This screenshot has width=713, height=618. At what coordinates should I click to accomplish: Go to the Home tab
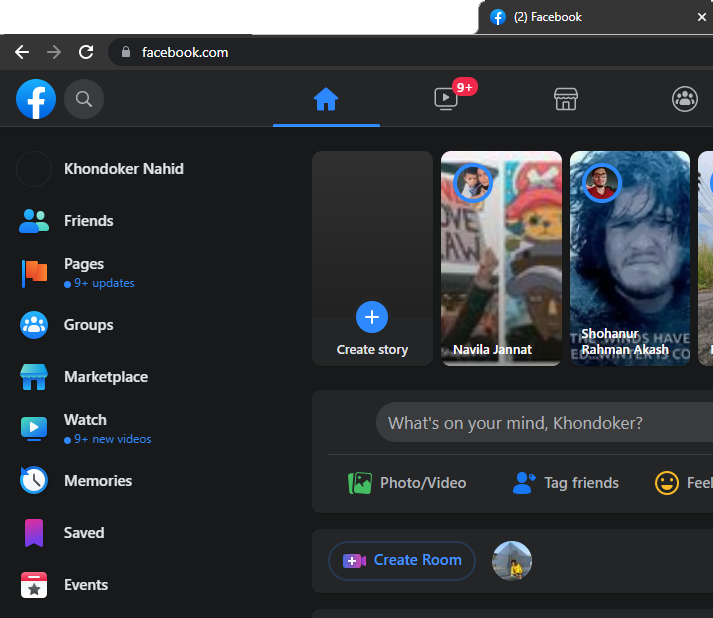(326, 99)
